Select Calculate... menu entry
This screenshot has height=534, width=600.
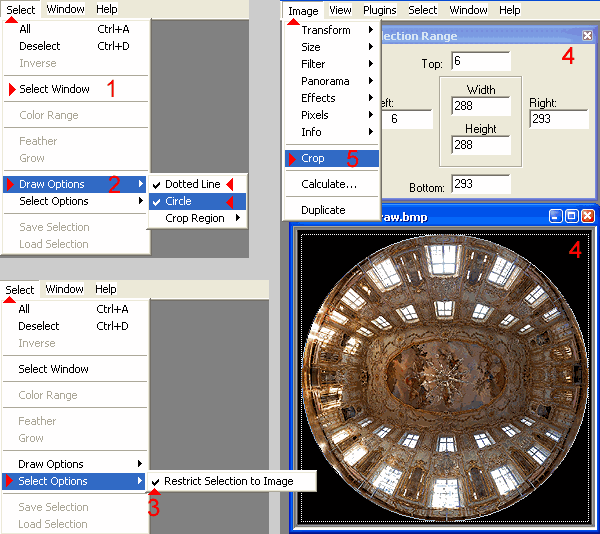(x=329, y=184)
